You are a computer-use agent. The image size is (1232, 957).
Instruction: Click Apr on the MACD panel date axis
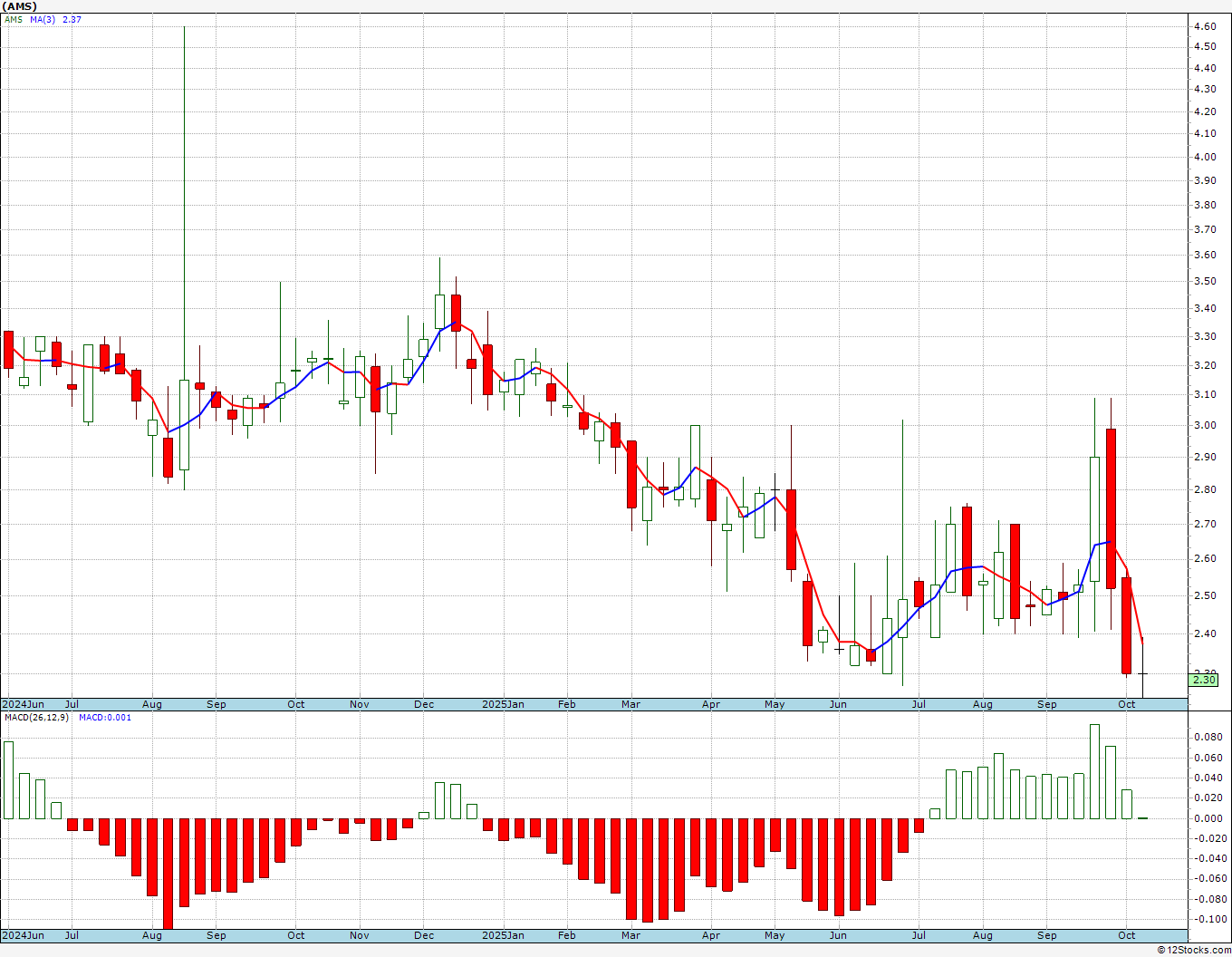tap(711, 935)
